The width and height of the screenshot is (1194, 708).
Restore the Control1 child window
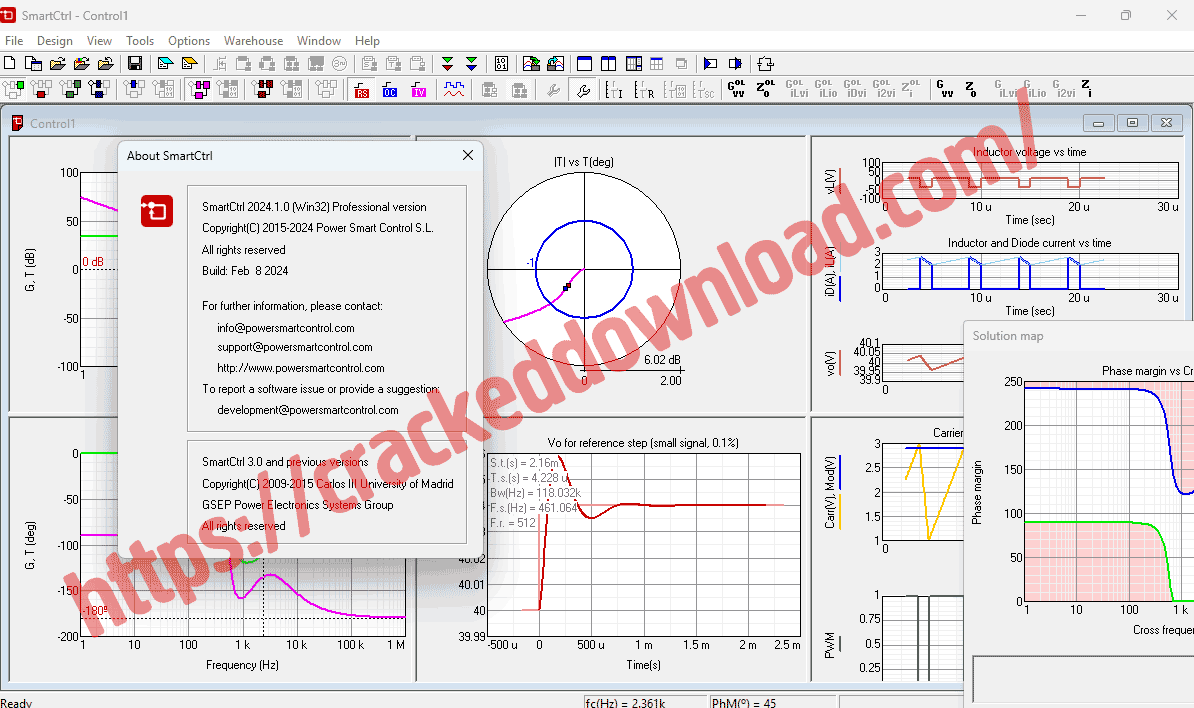(1132, 123)
